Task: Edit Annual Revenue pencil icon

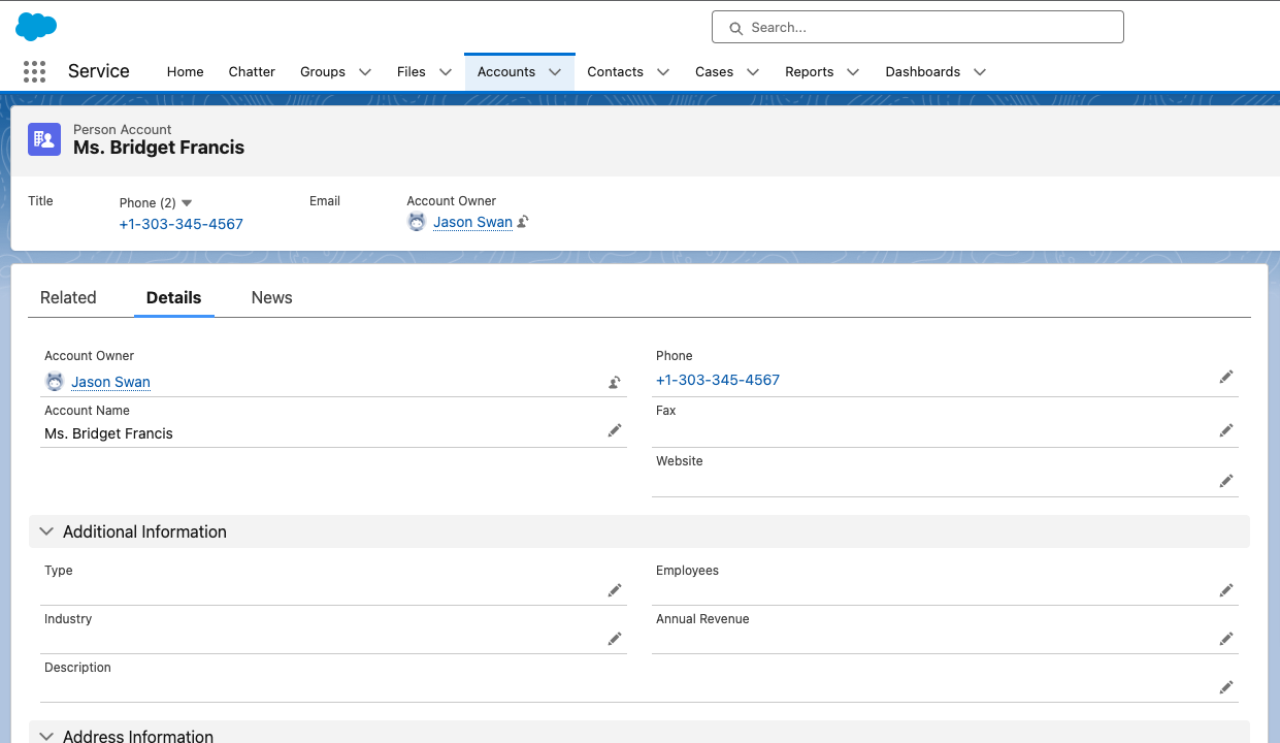Action: pos(1226,639)
